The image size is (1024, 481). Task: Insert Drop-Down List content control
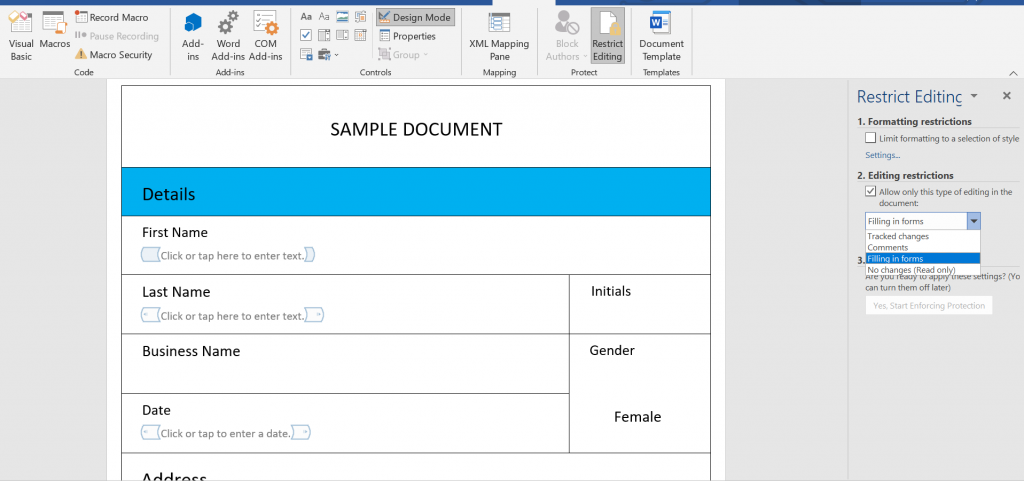tap(342, 35)
